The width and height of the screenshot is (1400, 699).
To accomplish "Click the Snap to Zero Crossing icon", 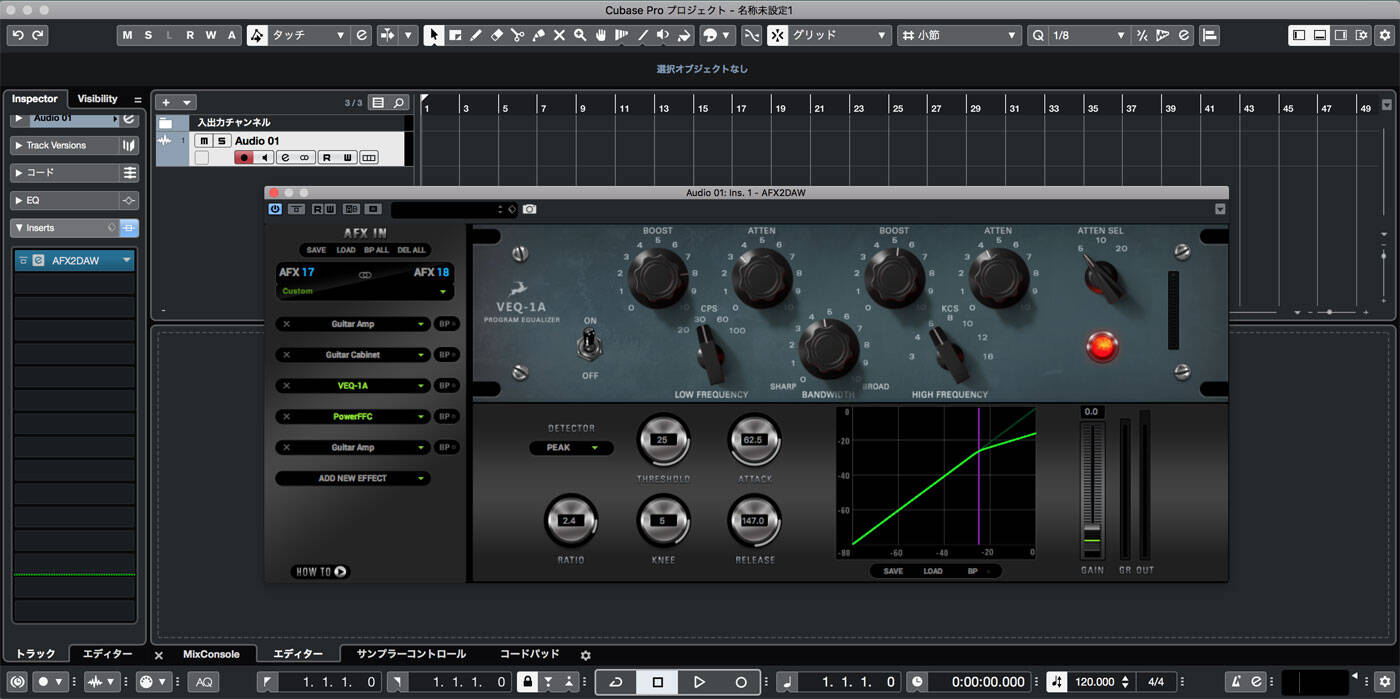I will [x=751, y=35].
